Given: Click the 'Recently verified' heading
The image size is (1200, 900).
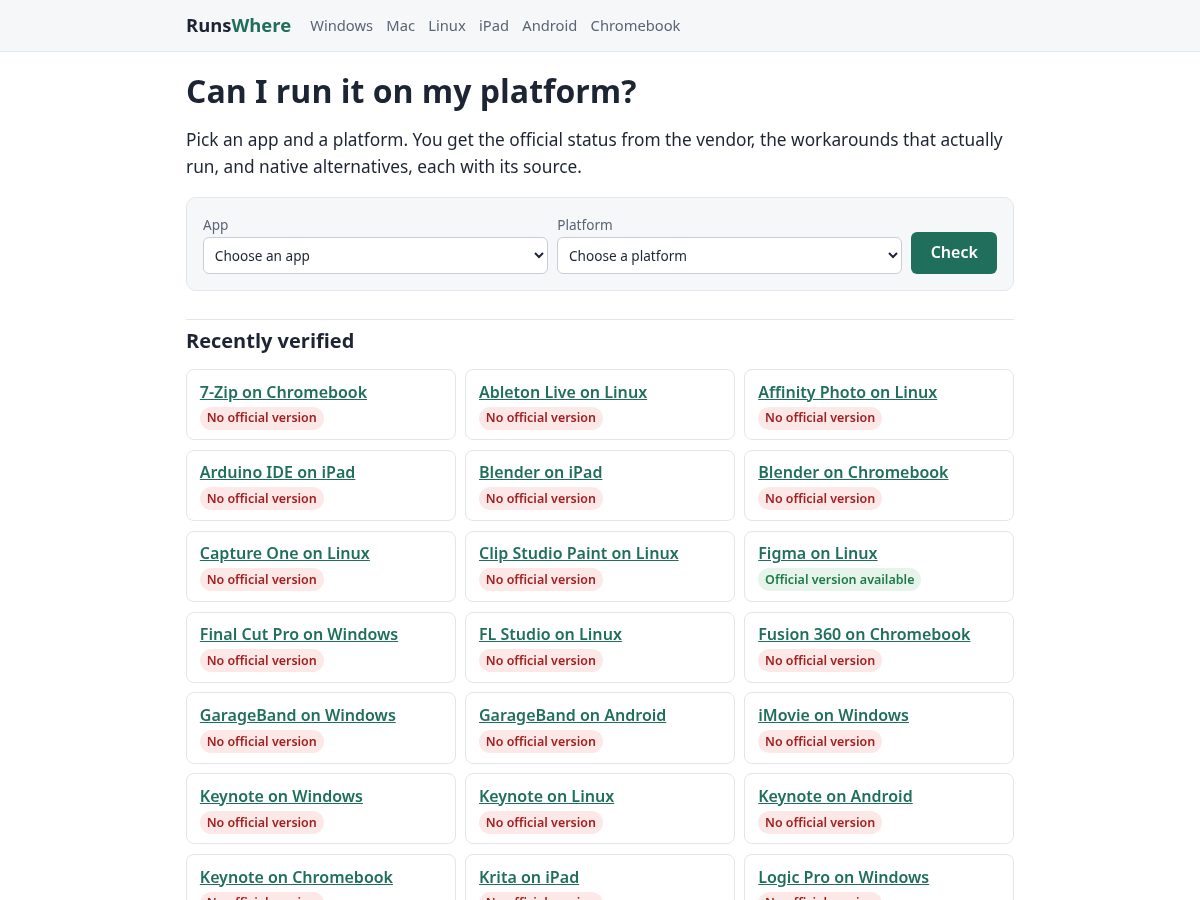Looking at the screenshot, I should click(270, 341).
